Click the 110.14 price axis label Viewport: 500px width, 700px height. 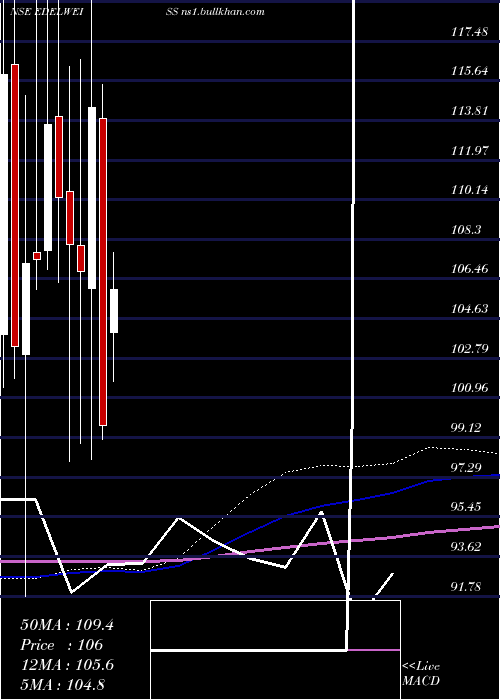[x=469, y=190]
